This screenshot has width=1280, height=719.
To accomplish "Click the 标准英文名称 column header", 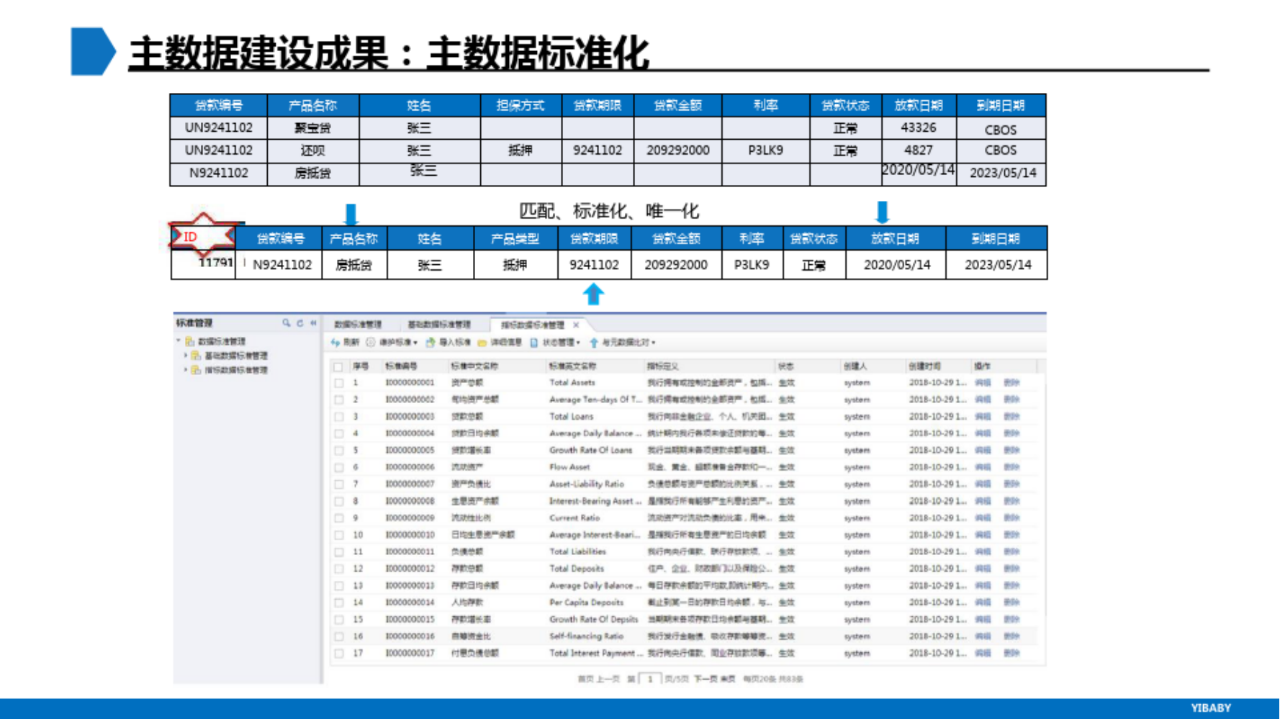I will (594, 367).
